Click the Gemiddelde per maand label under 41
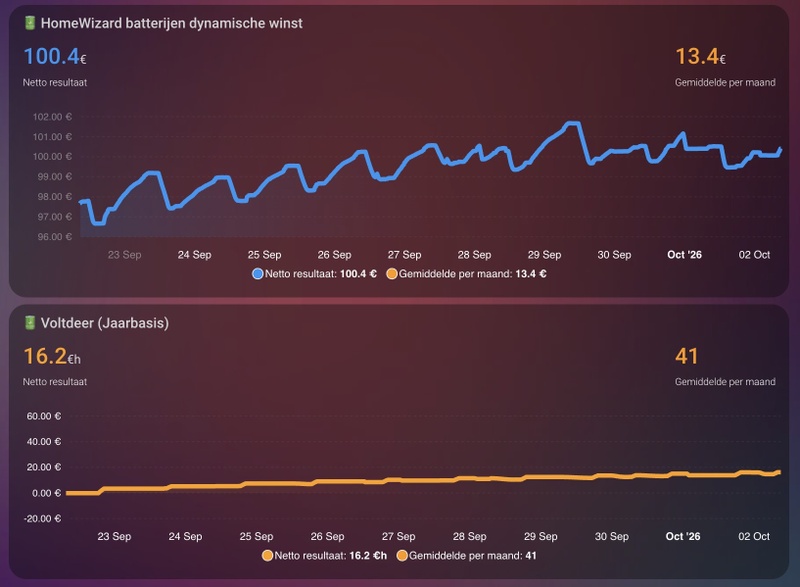The height and width of the screenshot is (587, 800). (x=725, y=382)
